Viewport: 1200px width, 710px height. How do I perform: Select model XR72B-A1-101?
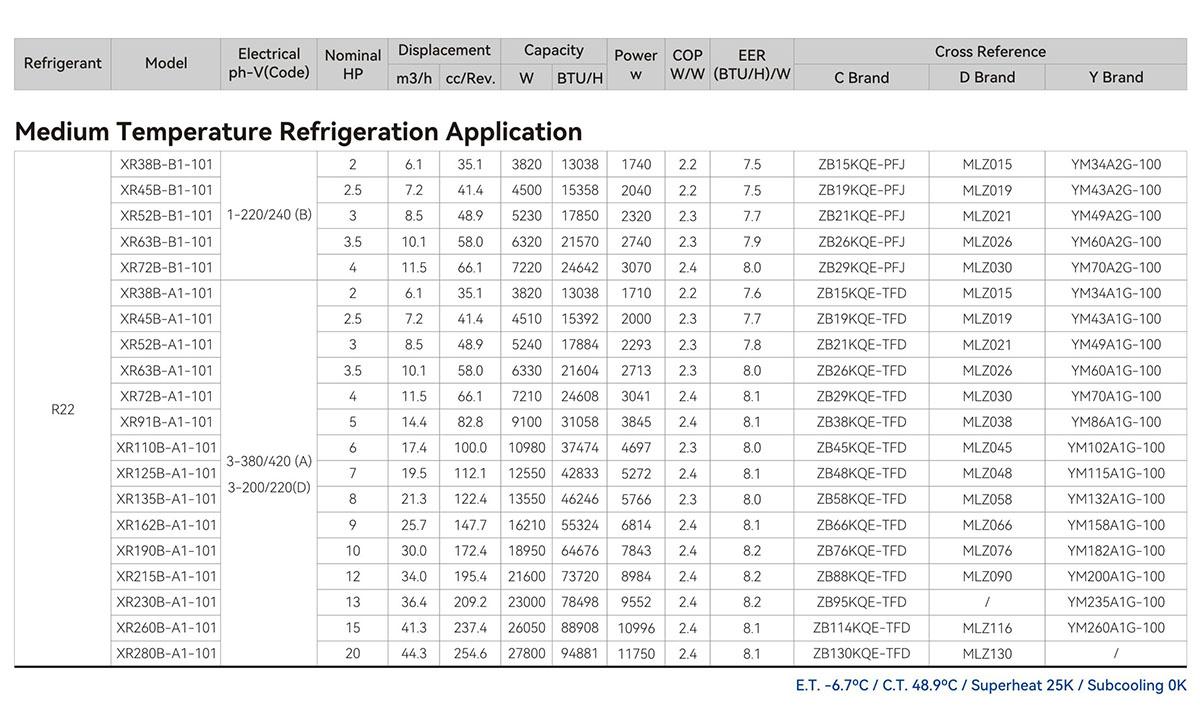click(x=166, y=396)
